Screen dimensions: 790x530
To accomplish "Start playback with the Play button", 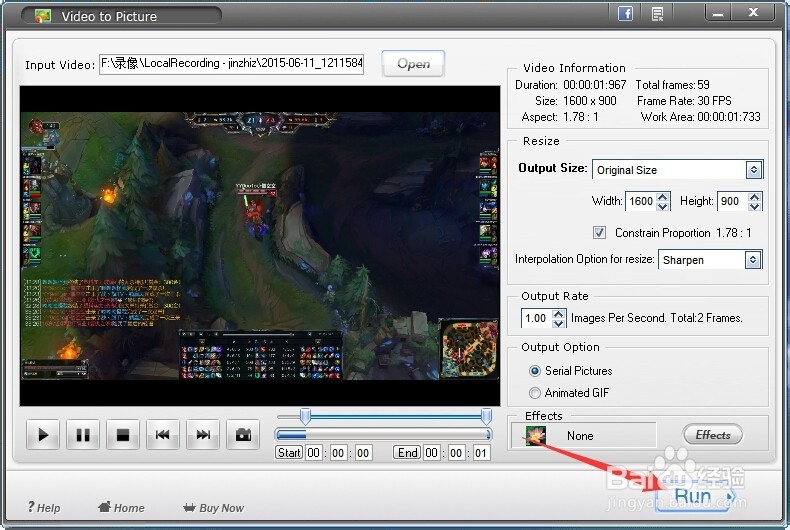I will point(43,434).
